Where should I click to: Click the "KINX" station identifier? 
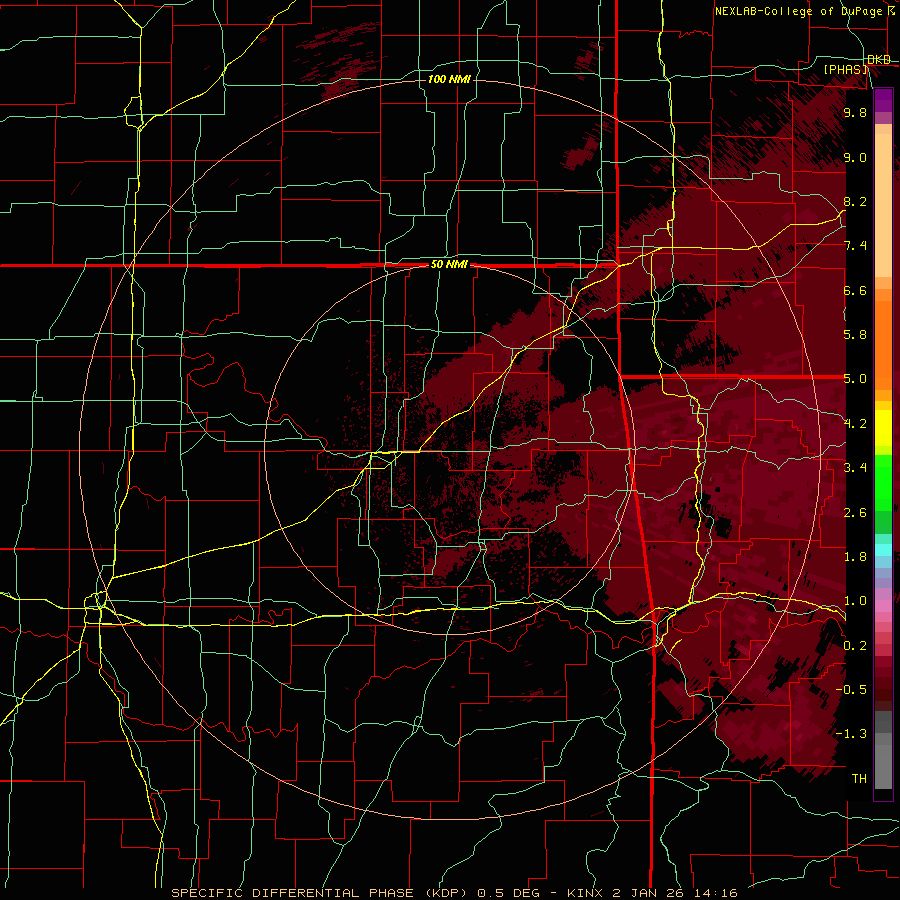pos(585,893)
